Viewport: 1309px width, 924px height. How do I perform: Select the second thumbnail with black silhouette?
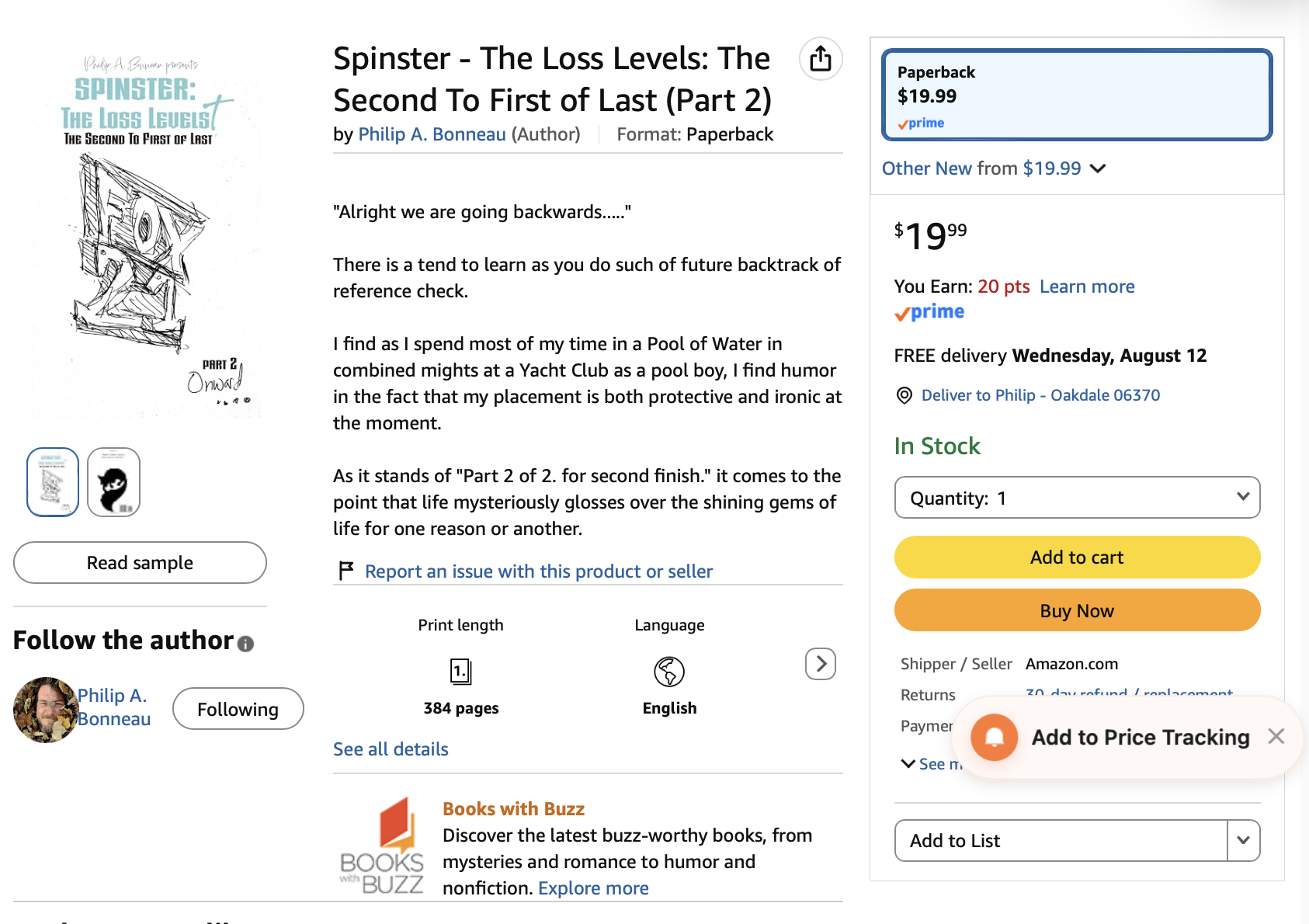tap(114, 482)
